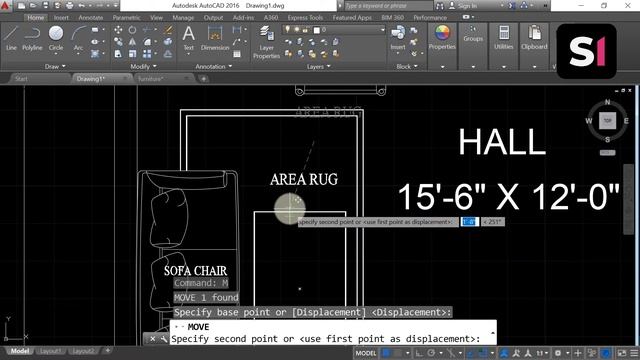Screen dimensions: 640x360
Task: Click TOP face of the ViewCube
Action: point(607,120)
